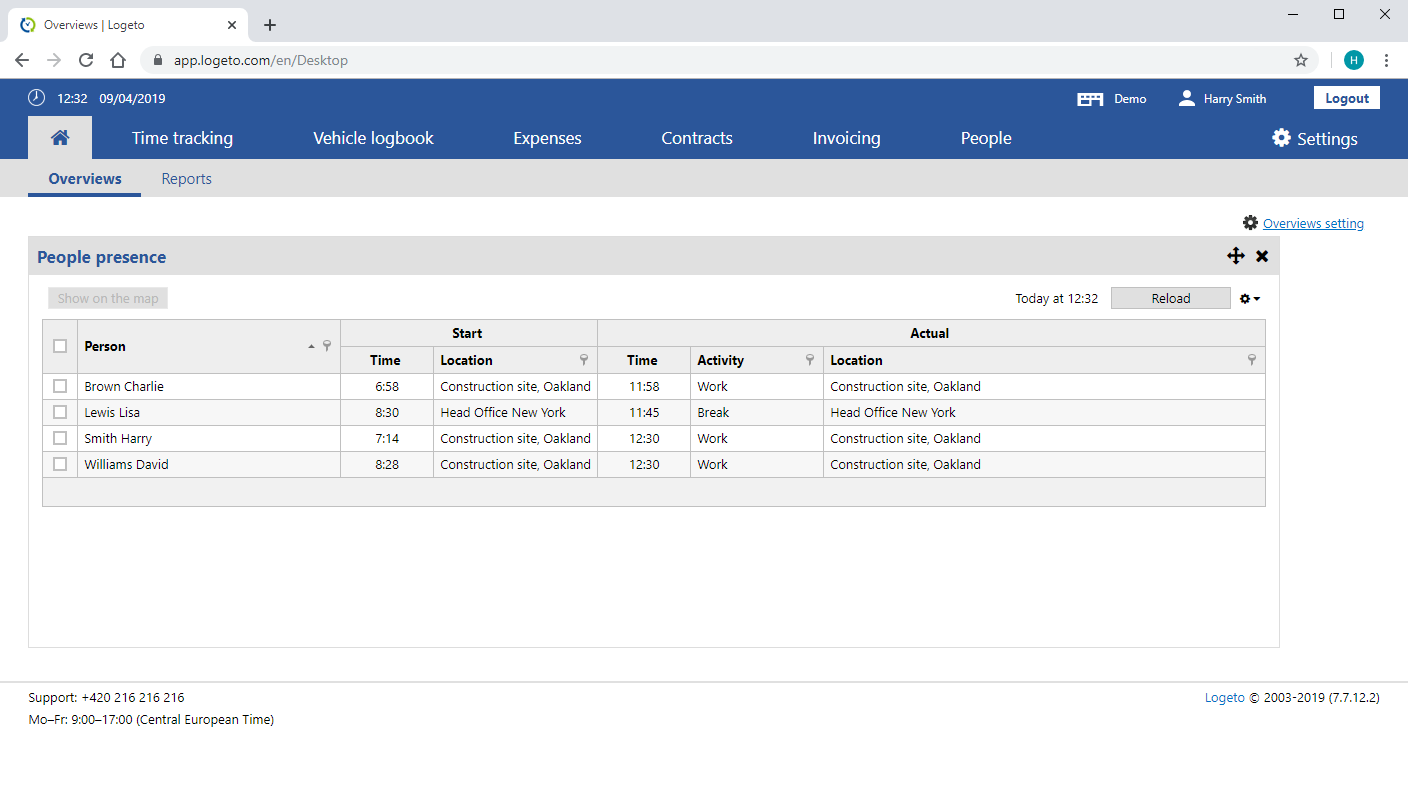
Task: Click the Activity column filter icon
Action: 810,360
